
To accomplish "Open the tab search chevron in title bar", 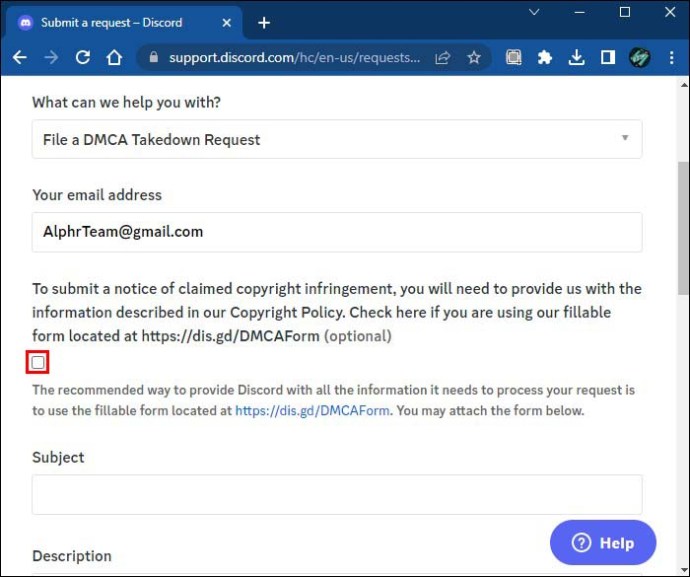I will 533,13.
